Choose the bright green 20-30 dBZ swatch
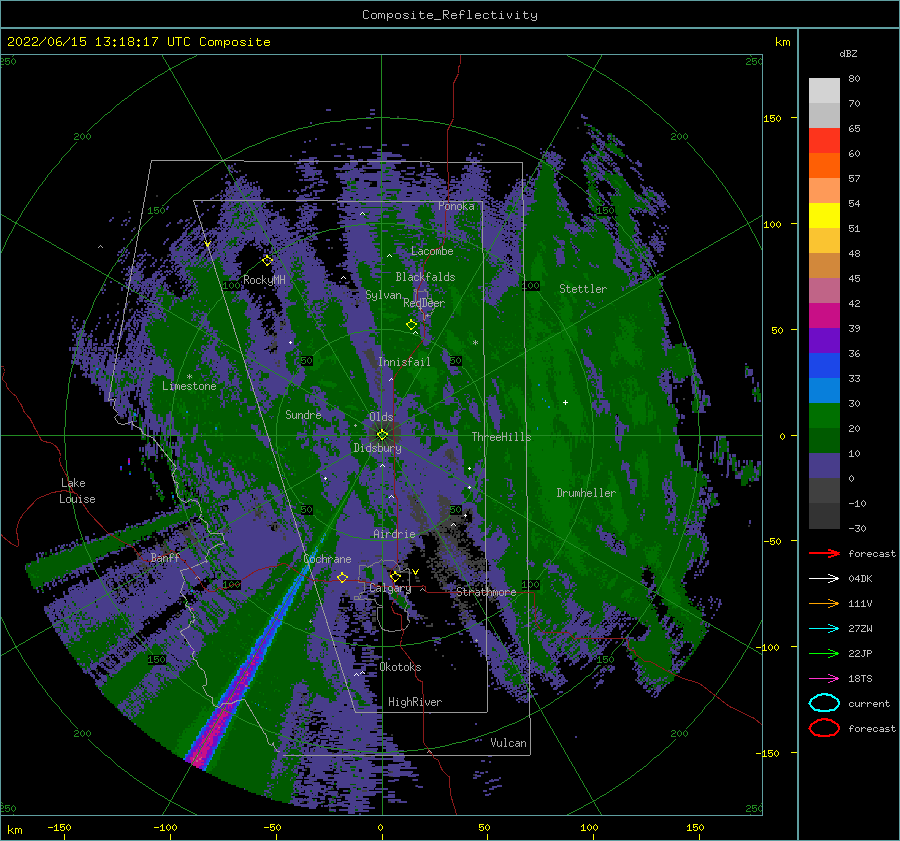This screenshot has height=841, width=900. 824,416
